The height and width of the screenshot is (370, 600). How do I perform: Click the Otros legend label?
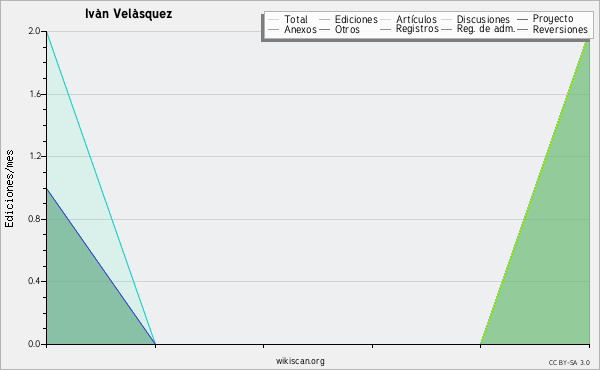[347, 29]
